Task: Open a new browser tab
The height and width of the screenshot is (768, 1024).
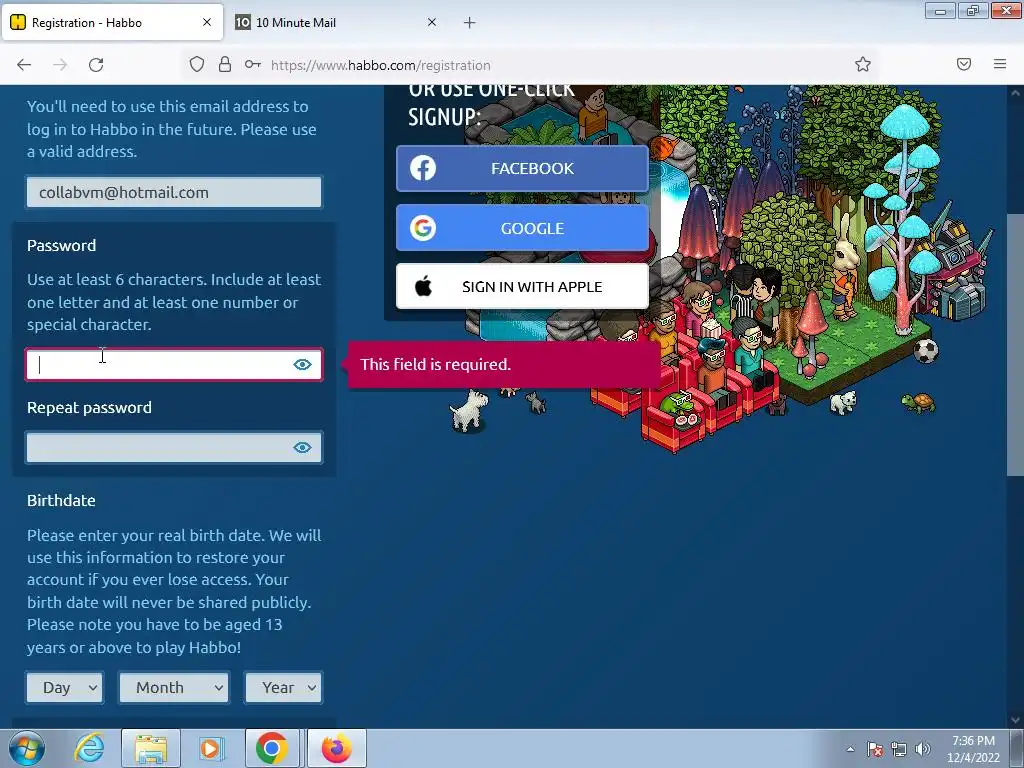Action: point(470,23)
